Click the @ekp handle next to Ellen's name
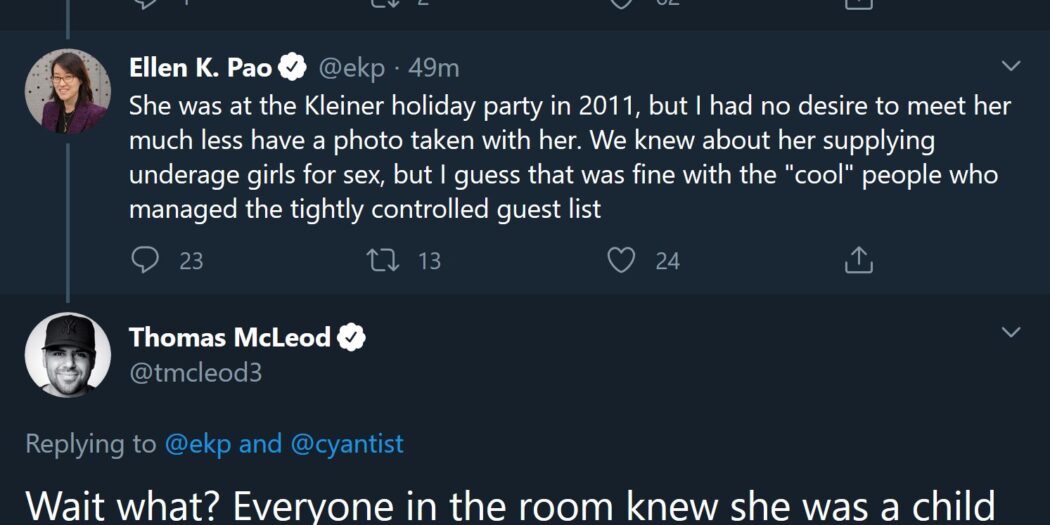1050x525 pixels. 351,68
